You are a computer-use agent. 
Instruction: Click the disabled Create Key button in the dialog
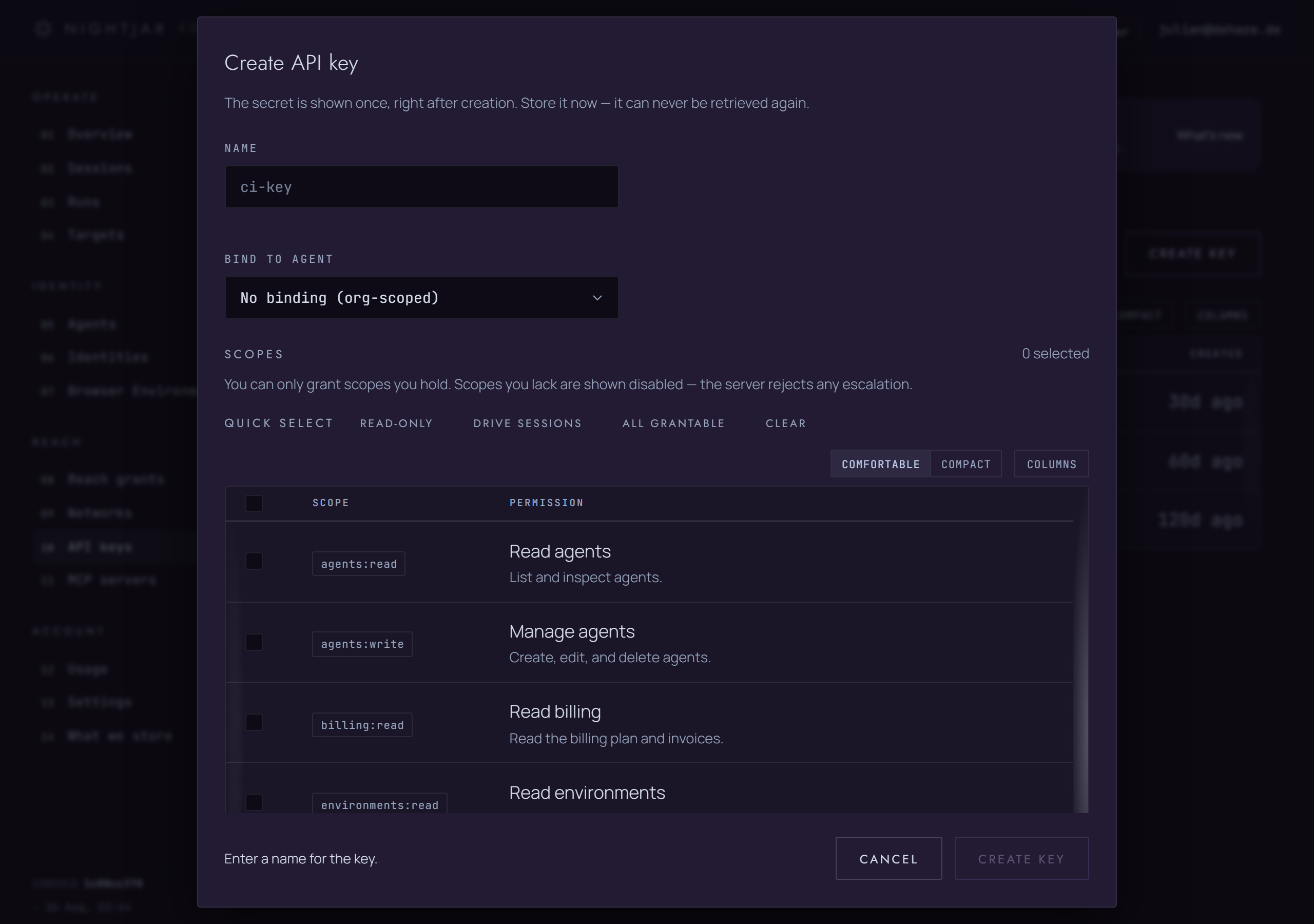(1021, 858)
